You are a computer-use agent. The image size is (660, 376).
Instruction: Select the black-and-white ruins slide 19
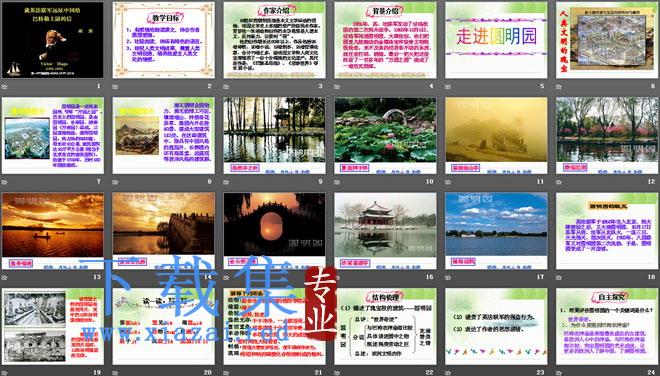[53, 326]
